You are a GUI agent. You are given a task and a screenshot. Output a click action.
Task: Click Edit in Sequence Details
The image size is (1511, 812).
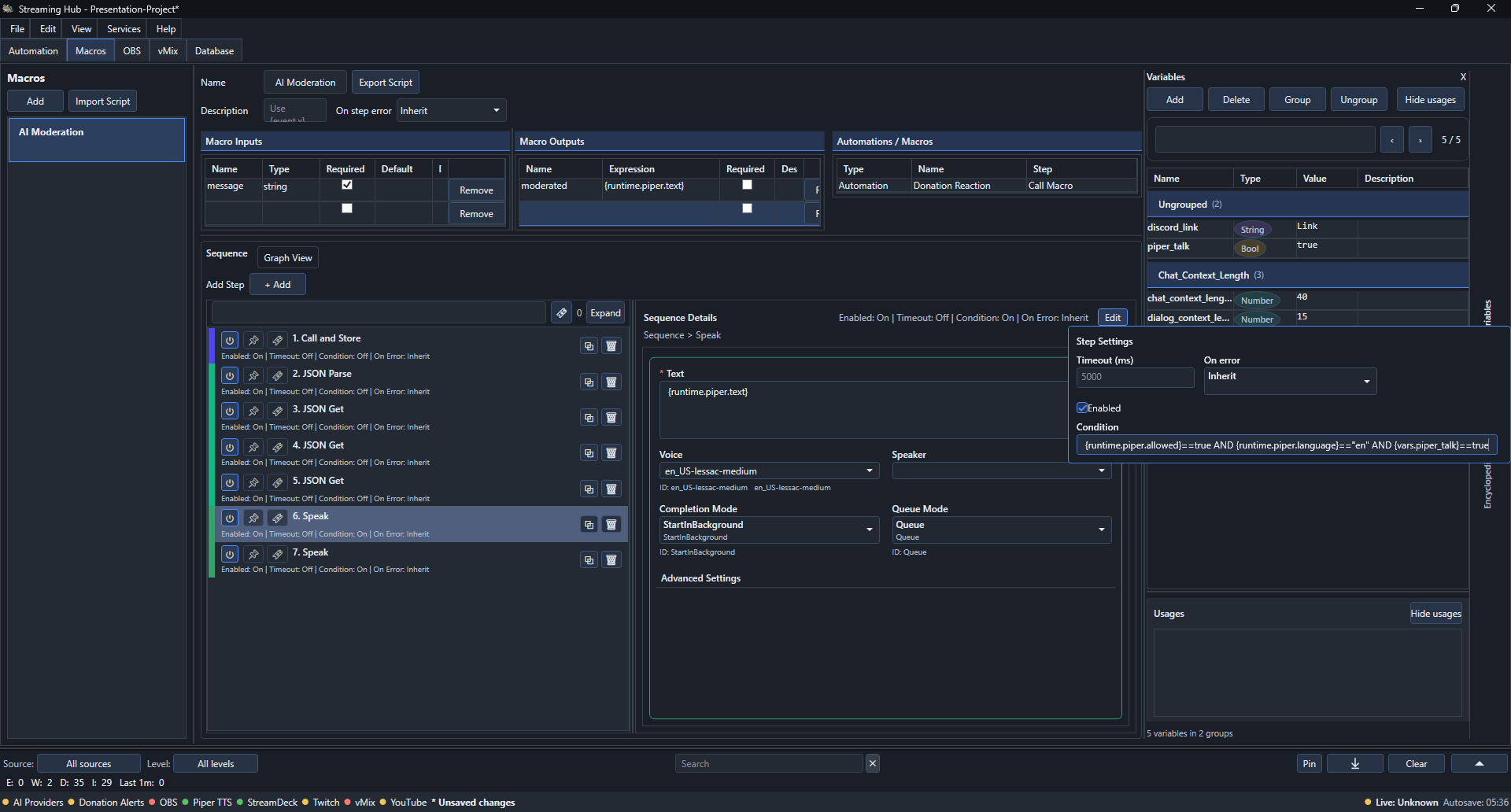coord(1113,318)
